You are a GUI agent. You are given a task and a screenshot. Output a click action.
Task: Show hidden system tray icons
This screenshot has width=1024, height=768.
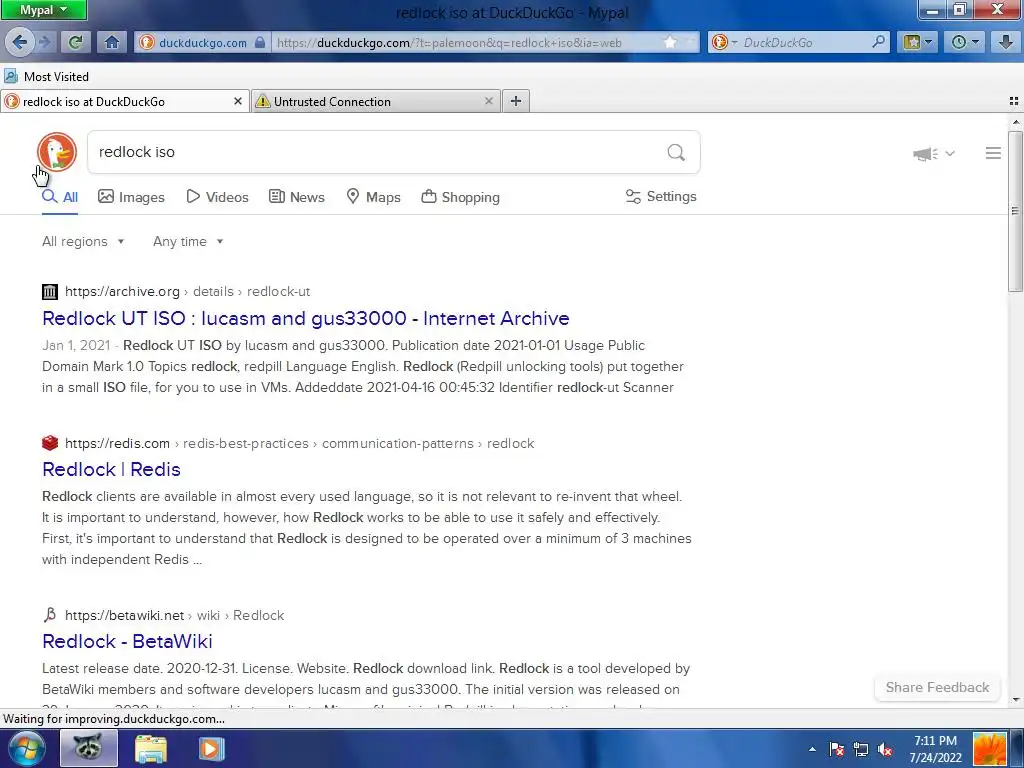(812, 749)
